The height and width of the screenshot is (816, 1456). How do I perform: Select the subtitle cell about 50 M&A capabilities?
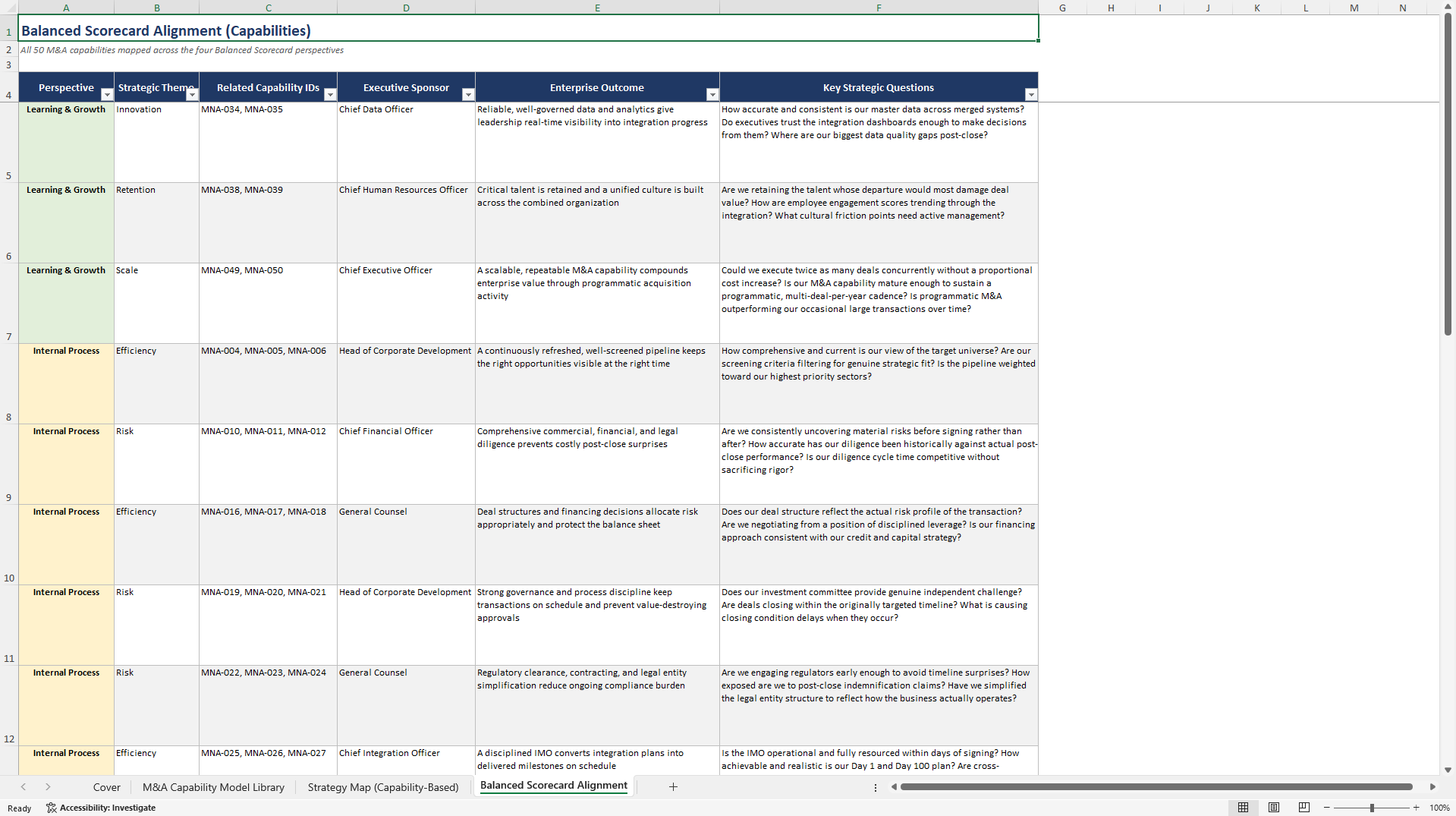[182, 50]
